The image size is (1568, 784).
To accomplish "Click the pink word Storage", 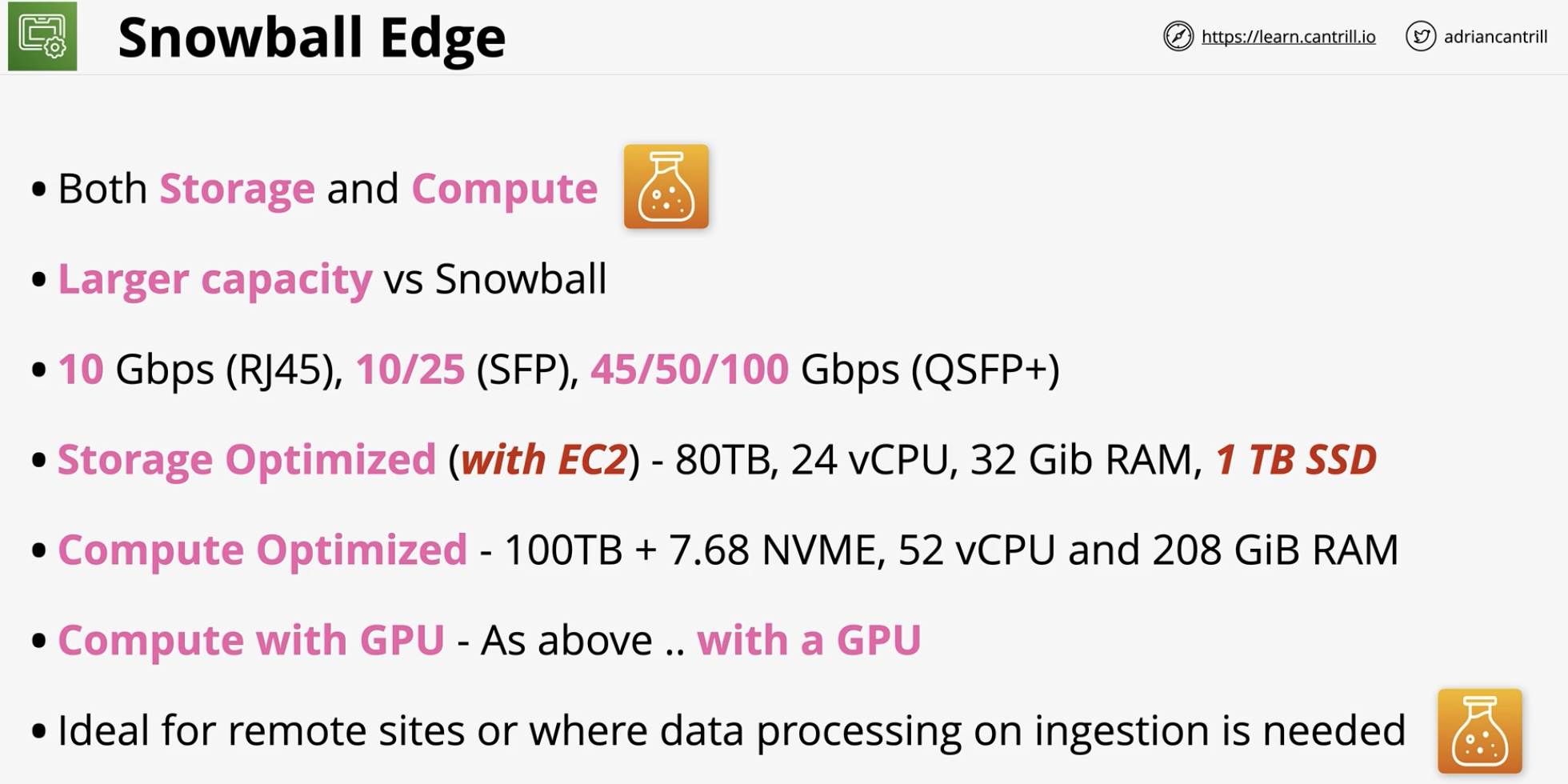I will tap(238, 189).
